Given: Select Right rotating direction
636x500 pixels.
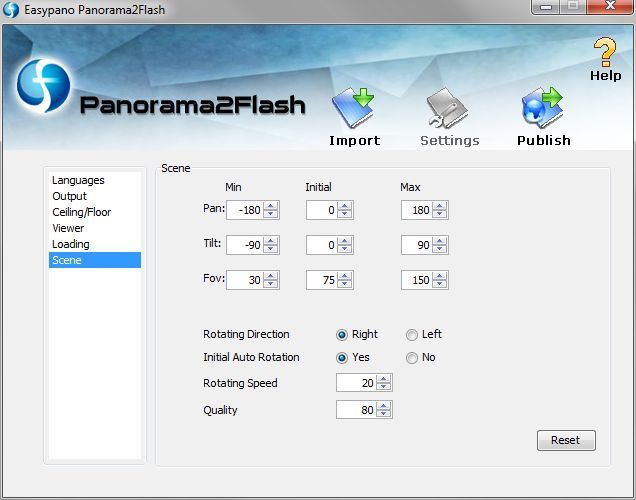Looking at the screenshot, I should point(342,335).
